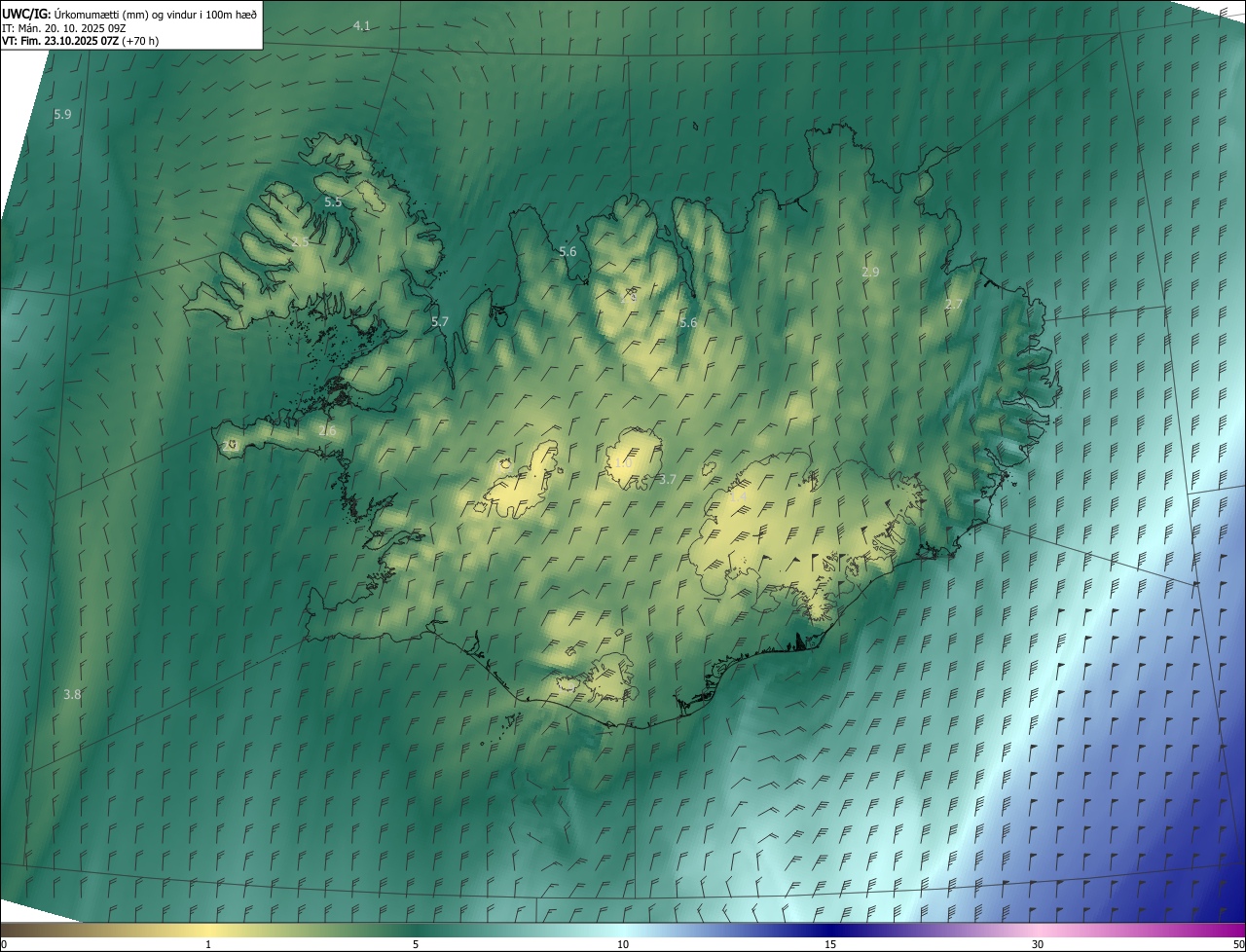This screenshot has height=952, width=1246.
Task: Click the "5.9" value on the map
Action: 62,115
